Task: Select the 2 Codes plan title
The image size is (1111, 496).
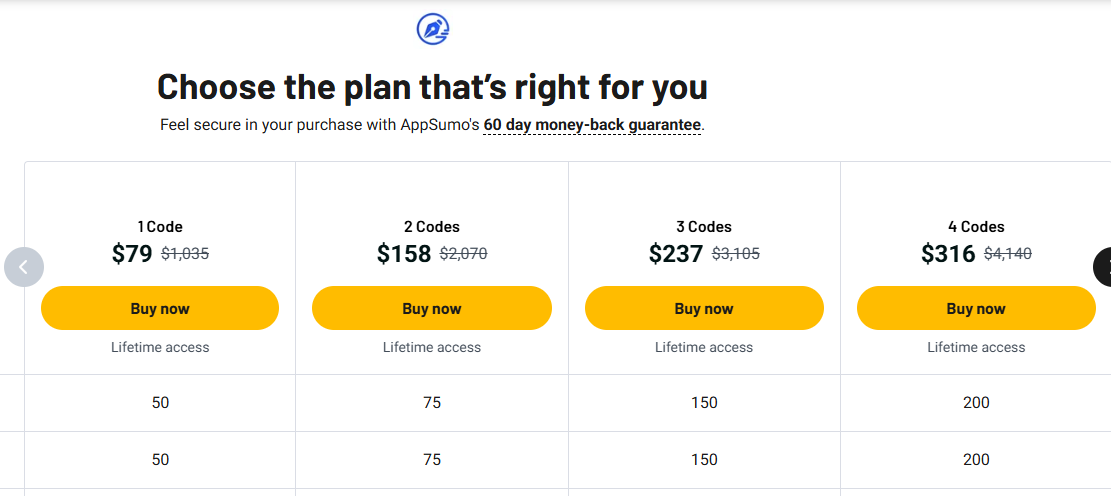Action: pos(432,227)
